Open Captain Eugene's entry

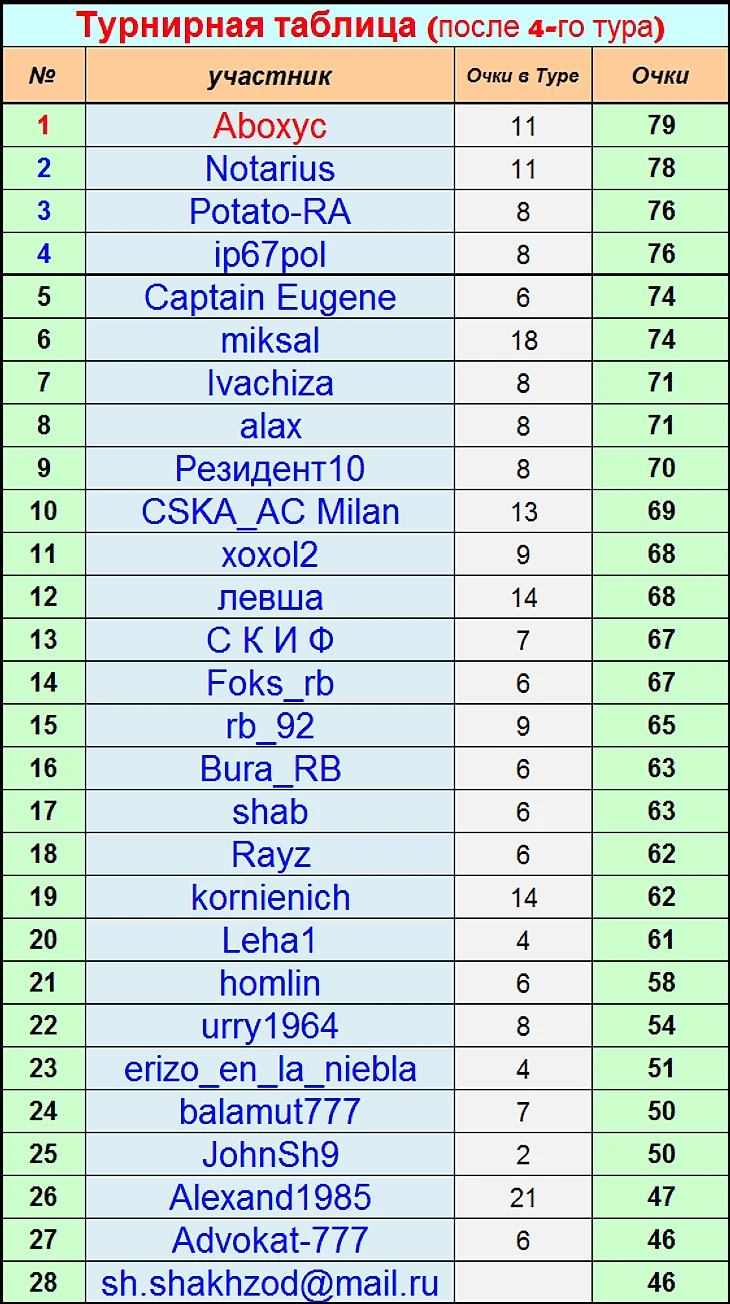pyautogui.click(x=270, y=298)
